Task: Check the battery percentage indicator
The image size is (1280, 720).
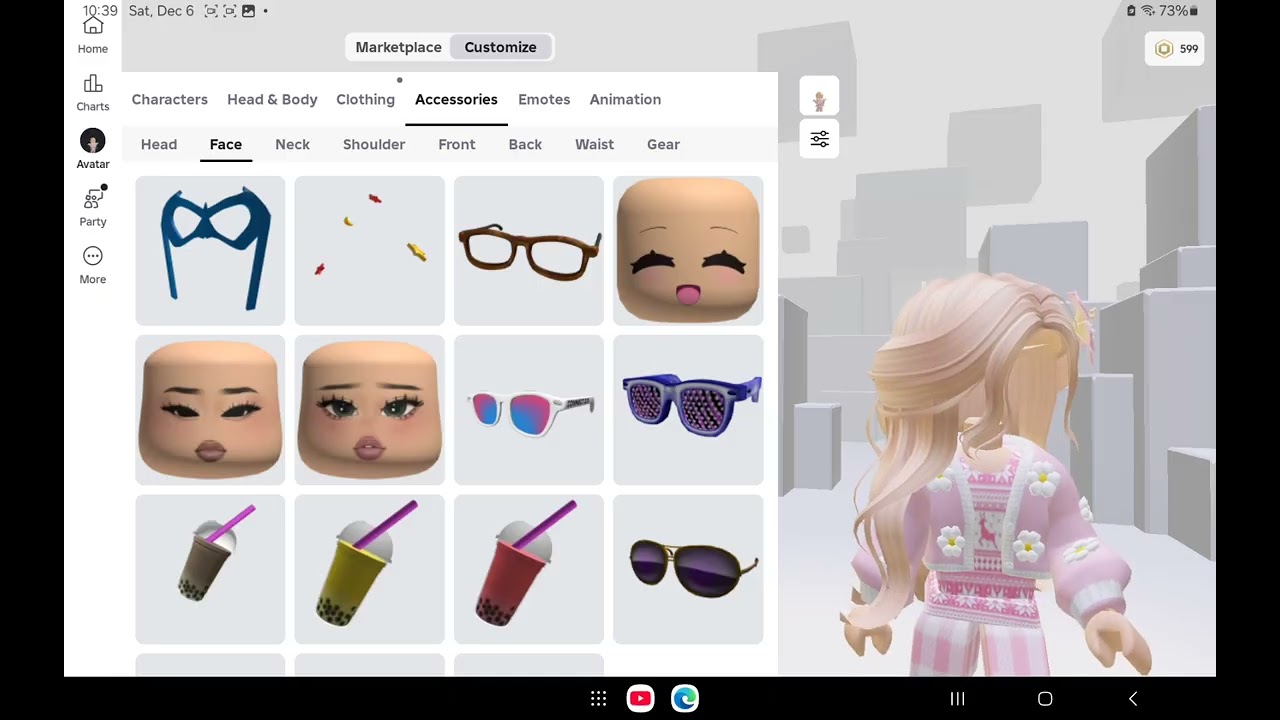Action: pos(1179,11)
